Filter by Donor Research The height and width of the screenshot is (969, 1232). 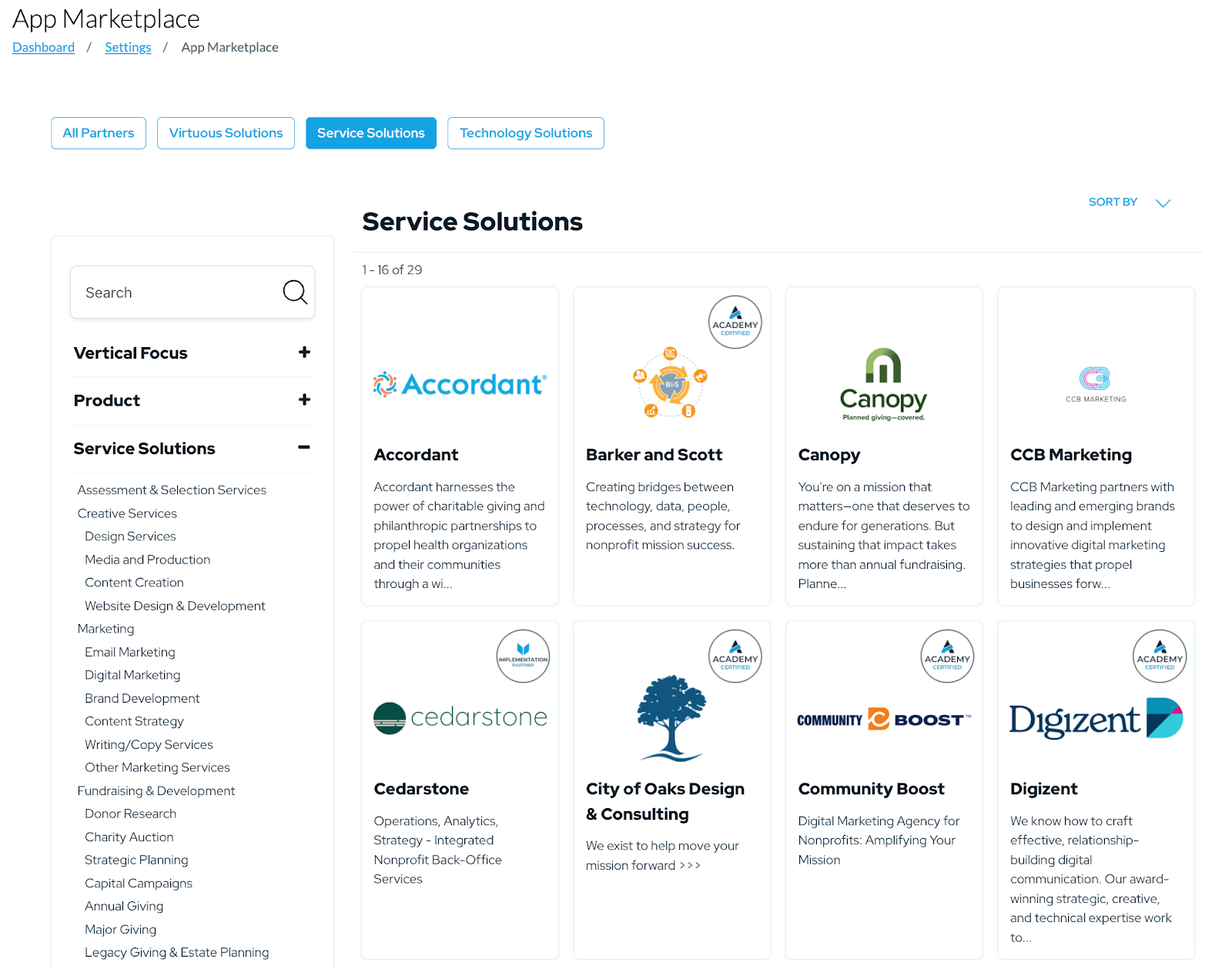coord(130,814)
